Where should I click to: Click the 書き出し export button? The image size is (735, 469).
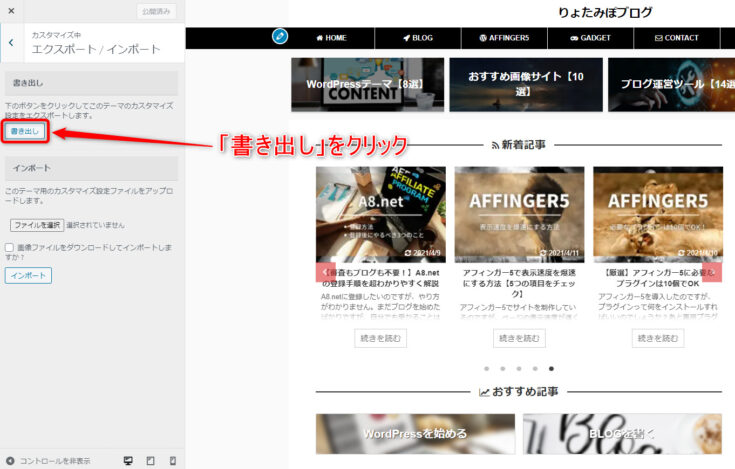pyautogui.click(x=25, y=132)
